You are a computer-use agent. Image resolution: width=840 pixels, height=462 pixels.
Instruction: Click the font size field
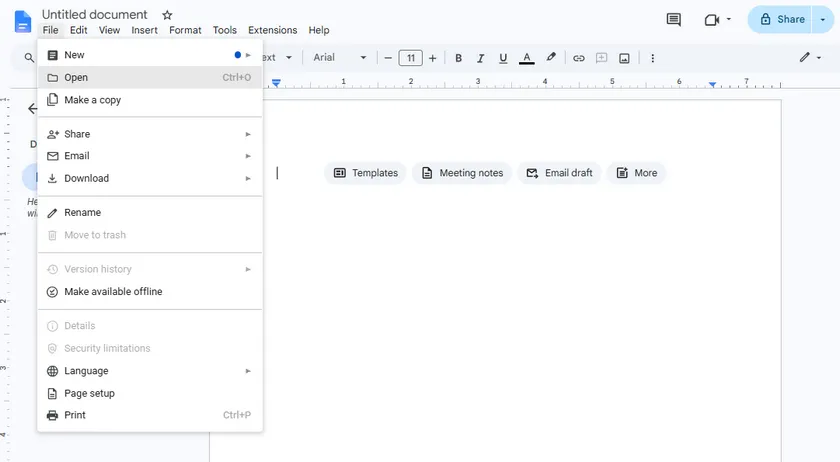(410, 58)
